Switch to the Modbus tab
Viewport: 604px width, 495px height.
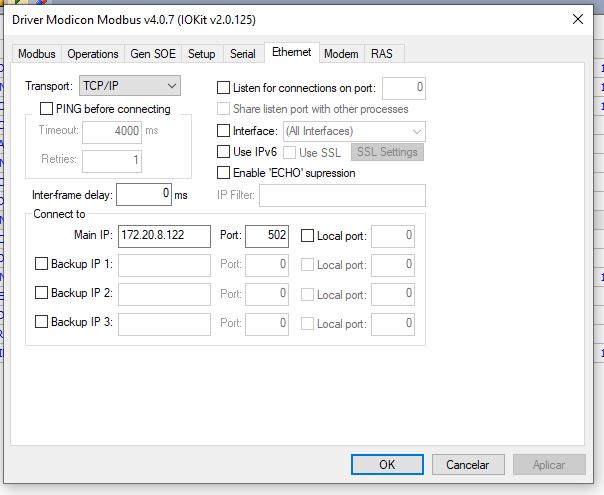[x=37, y=54]
